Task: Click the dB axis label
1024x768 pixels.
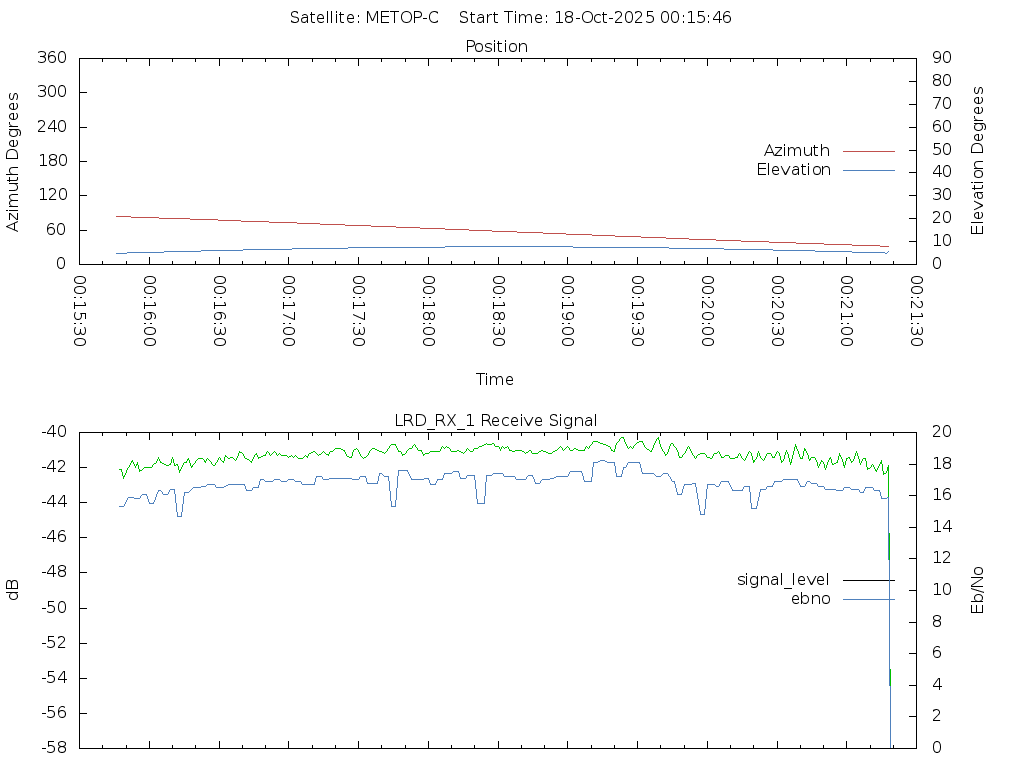Action: click(x=13, y=590)
